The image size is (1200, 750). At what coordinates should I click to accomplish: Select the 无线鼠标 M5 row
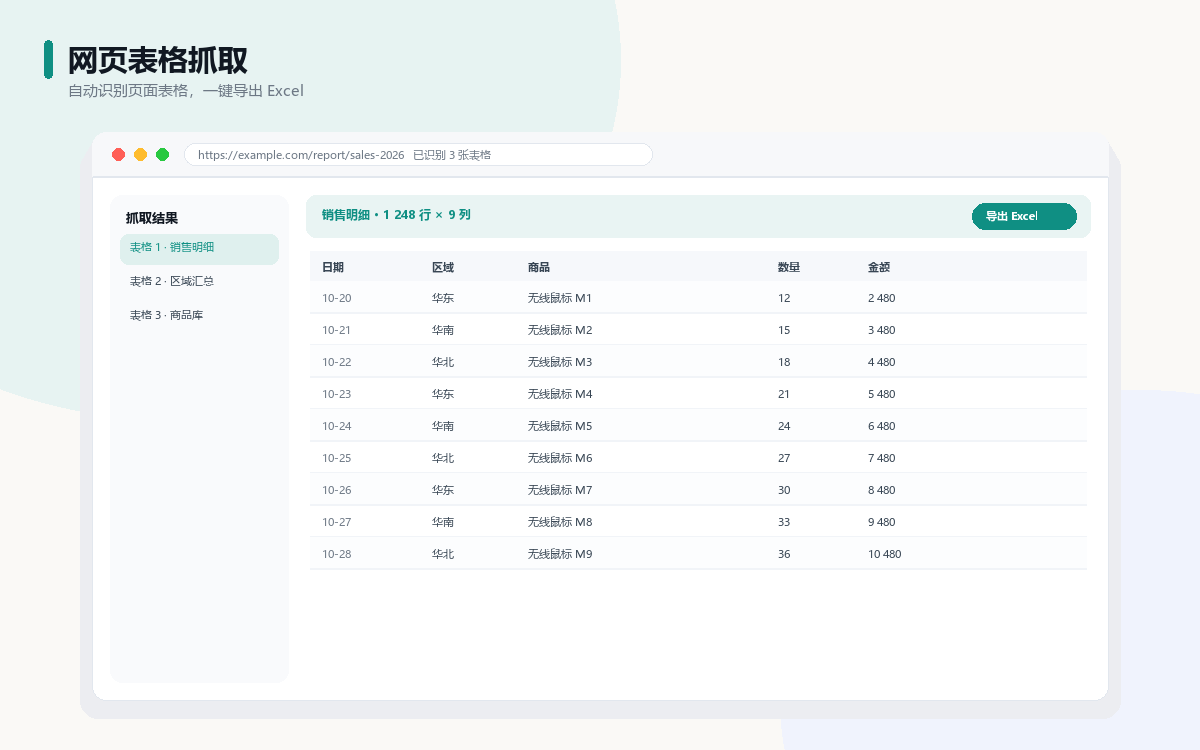coord(698,426)
